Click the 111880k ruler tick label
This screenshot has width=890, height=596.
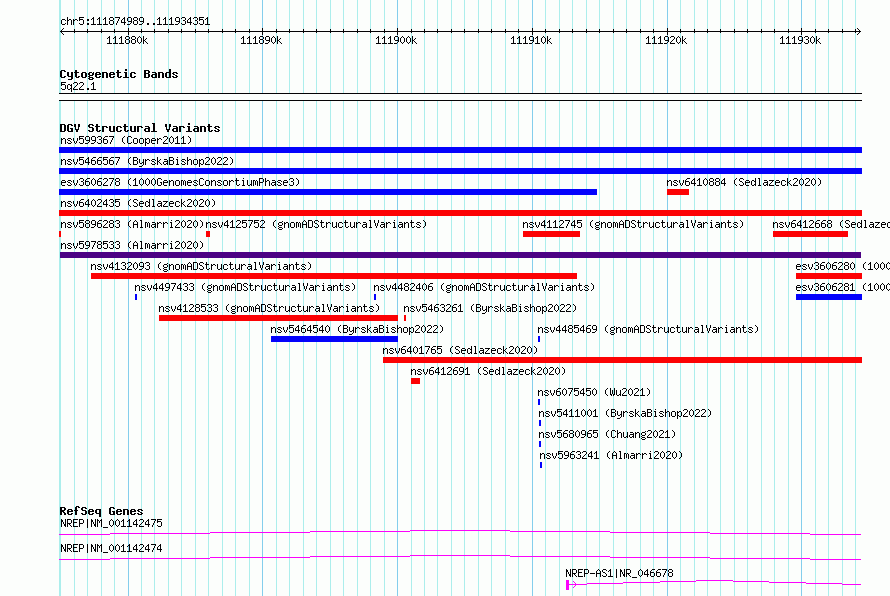(127, 40)
